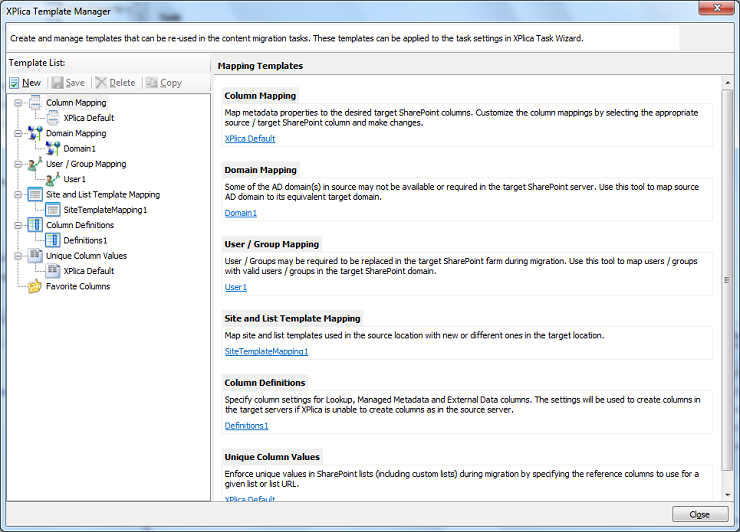Click the Favorite Columns star folder icon
740x532 pixels.
(35, 286)
